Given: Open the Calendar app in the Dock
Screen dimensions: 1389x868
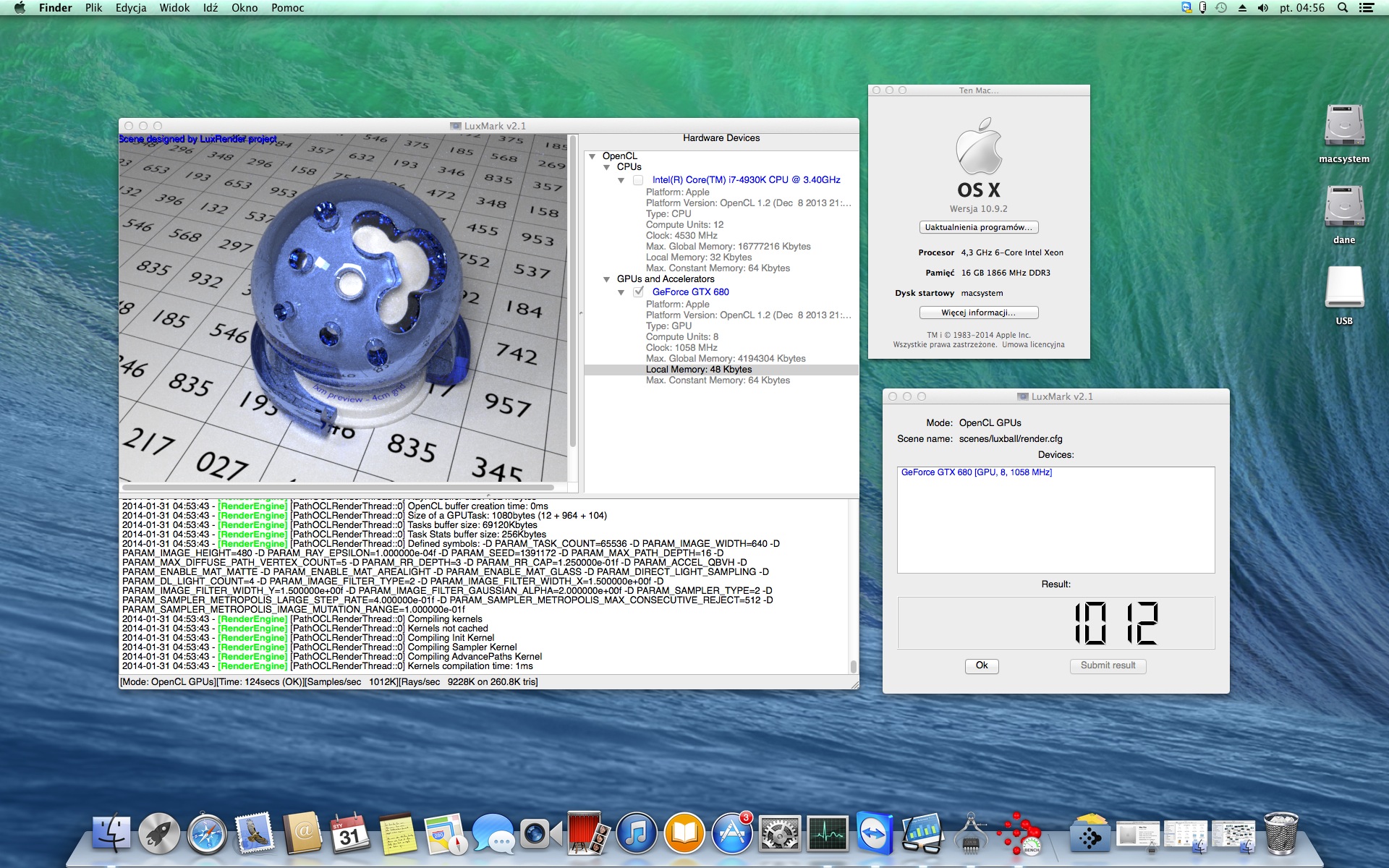Looking at the screenshot, I should click(350, 834).
